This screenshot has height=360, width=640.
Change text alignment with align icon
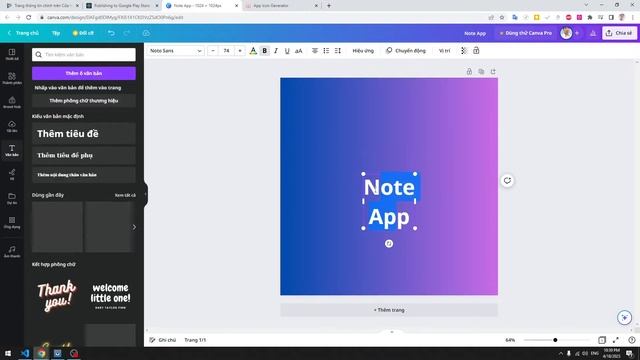click(x=315, y=51)
